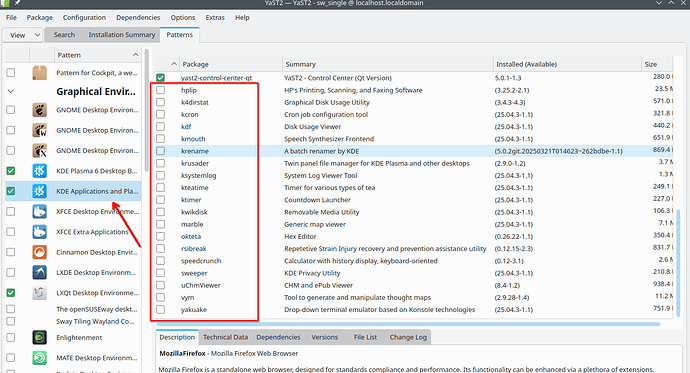690x373 pixels.
Task: Switch to the Installation Summary tab
Action: (x=122, y=35)
